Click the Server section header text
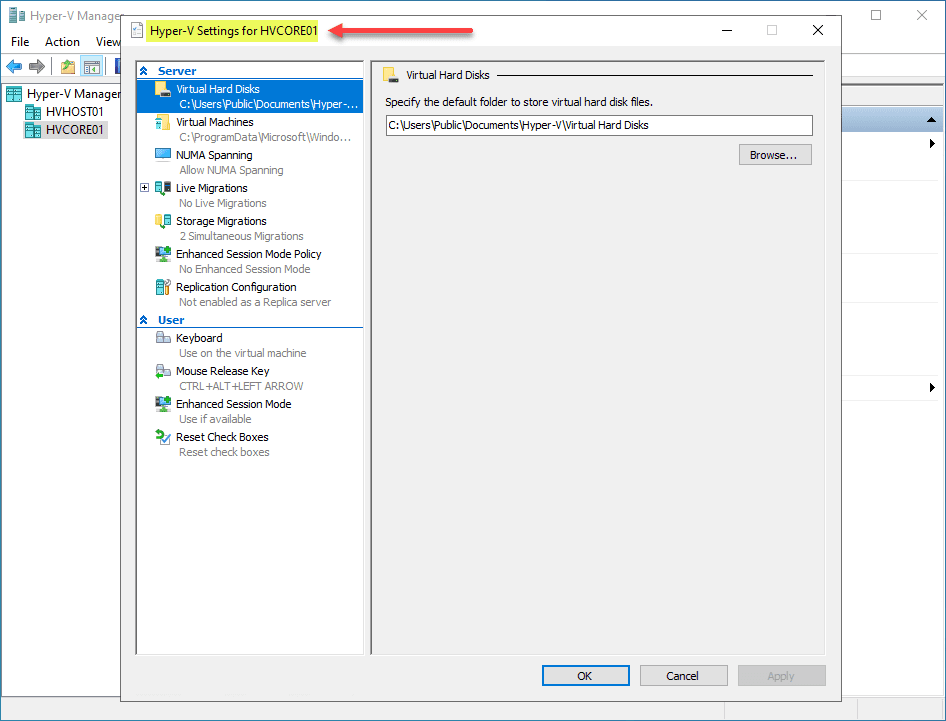The width and height of the screenshot is (946, 721). coord(177,71)
